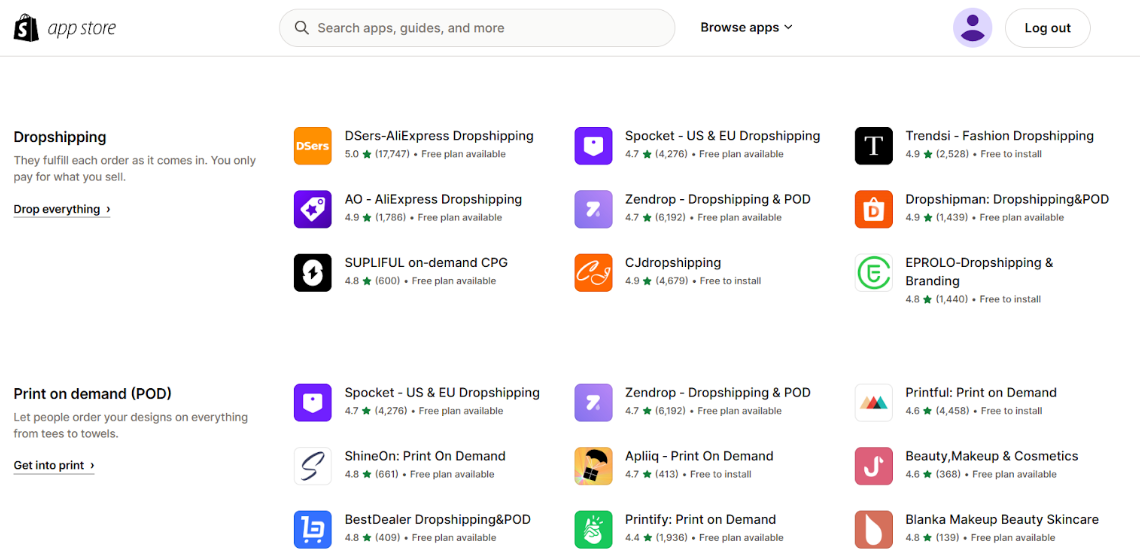Click the search magnifier icon
This screenshot has width=1140, height=553.
[302, 28]
